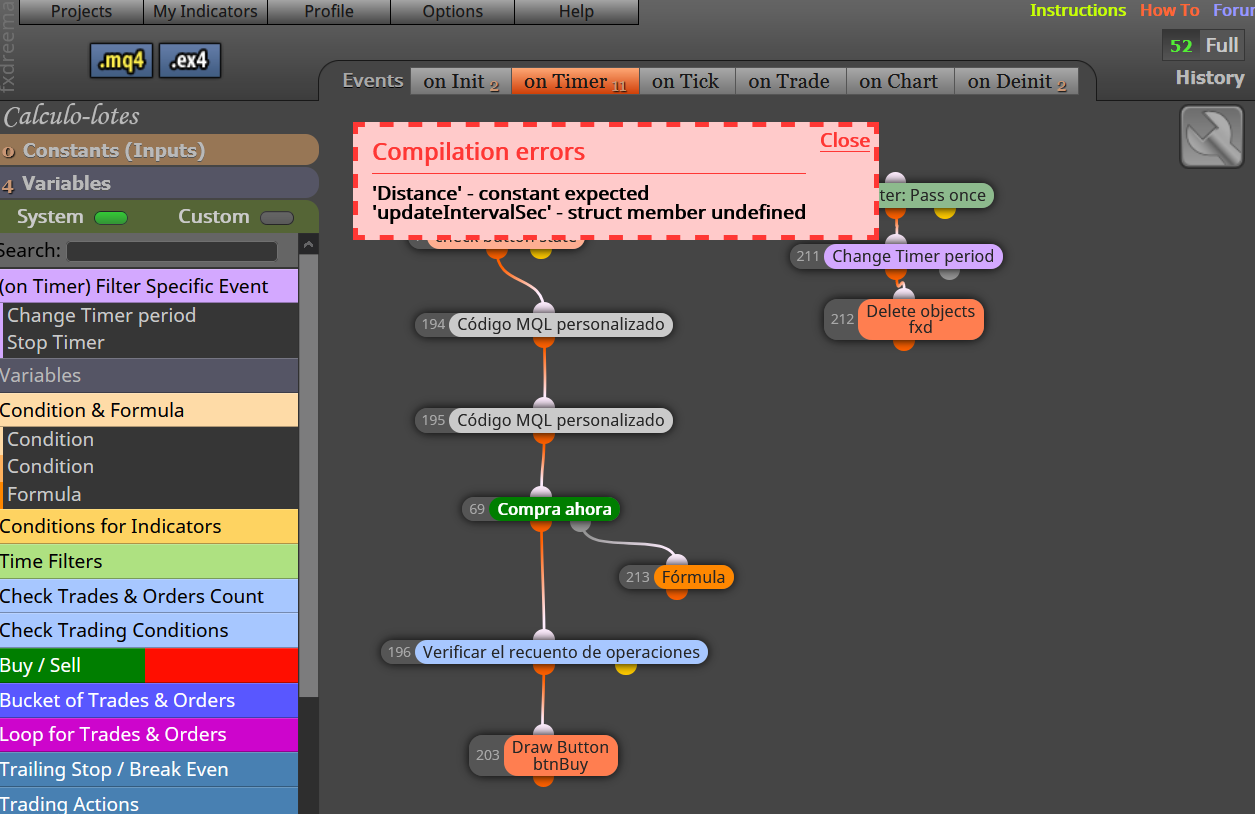This screenshot has width=1255, height=814.
Task: Expand the Variables section with count 4
Action: [x=159, y=183]
